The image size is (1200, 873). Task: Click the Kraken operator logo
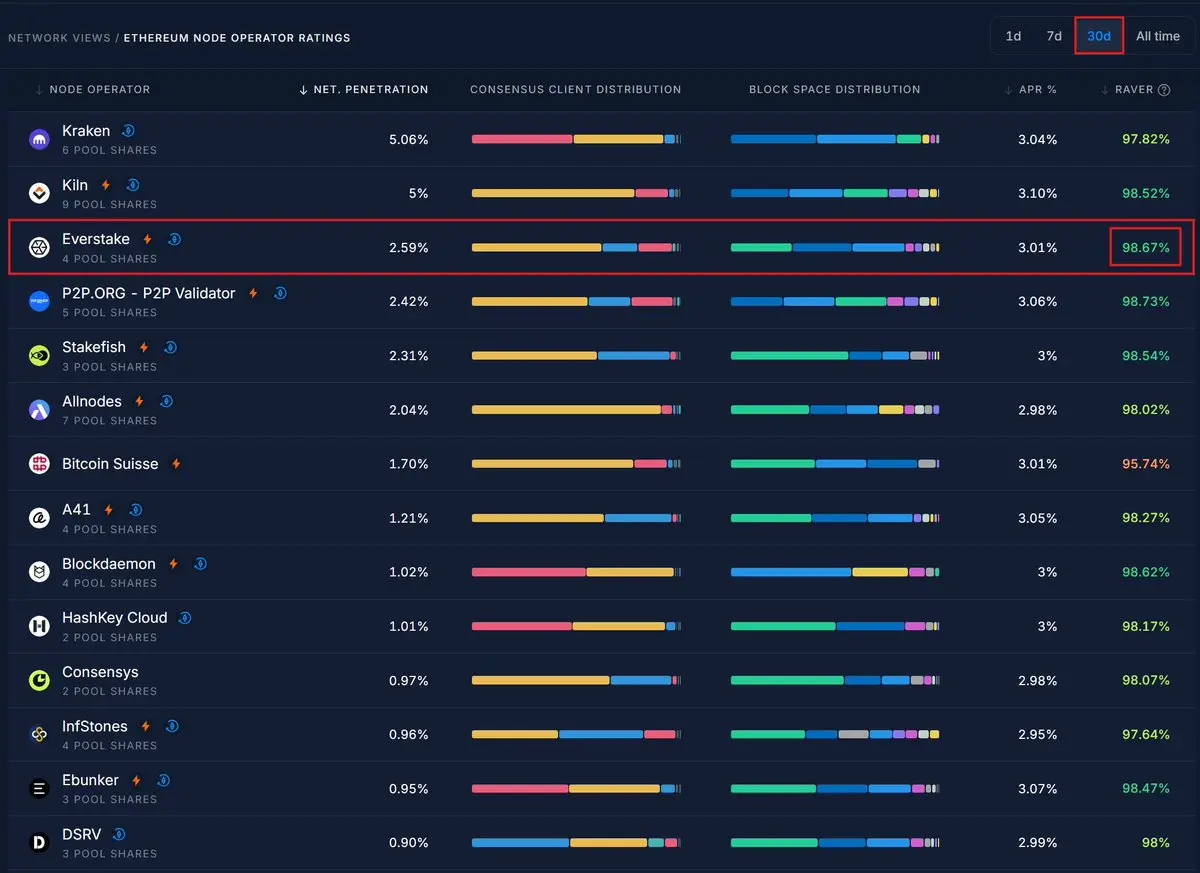tap(39, 139)
